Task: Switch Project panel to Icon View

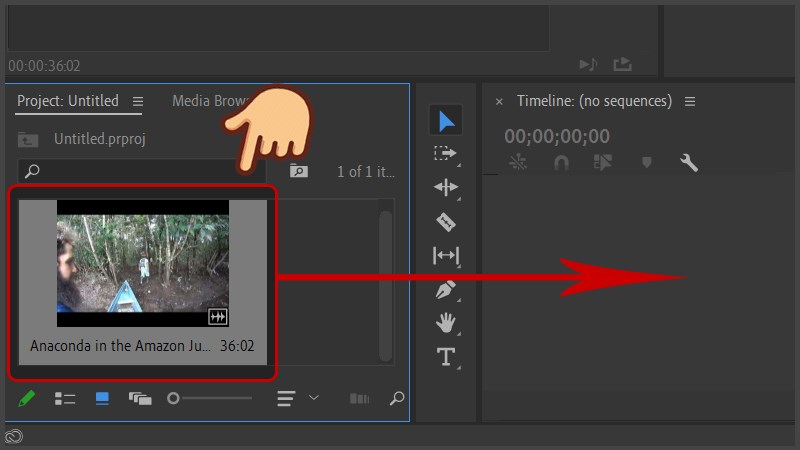Action: tap(102, 398)
